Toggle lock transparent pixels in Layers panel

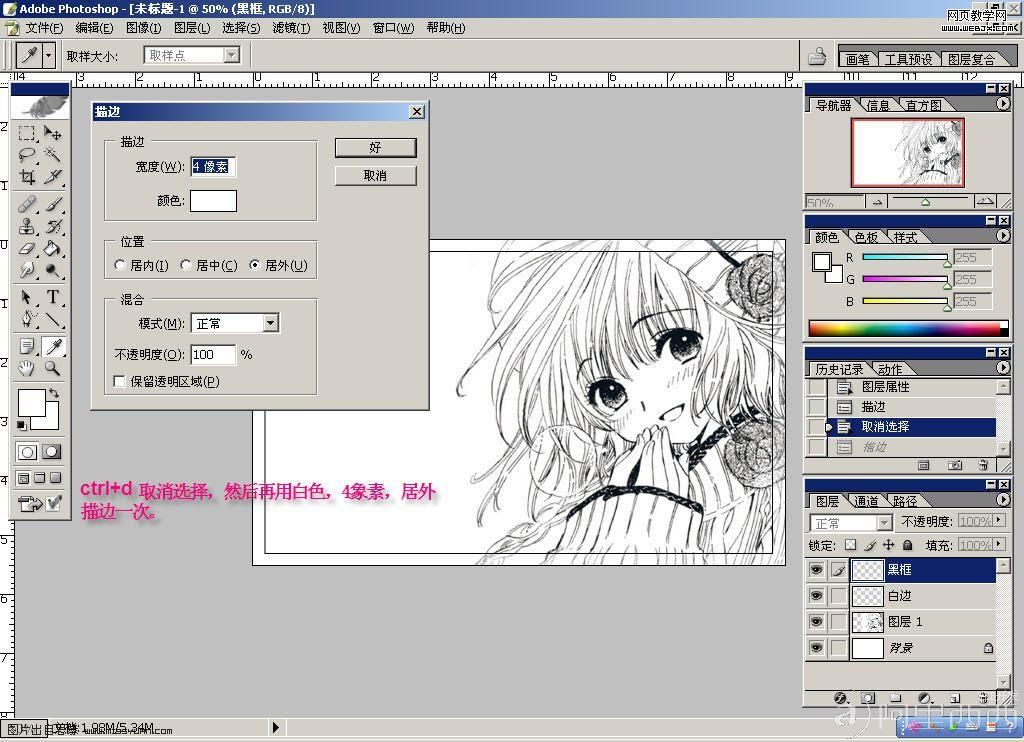[x=850, y=545]
